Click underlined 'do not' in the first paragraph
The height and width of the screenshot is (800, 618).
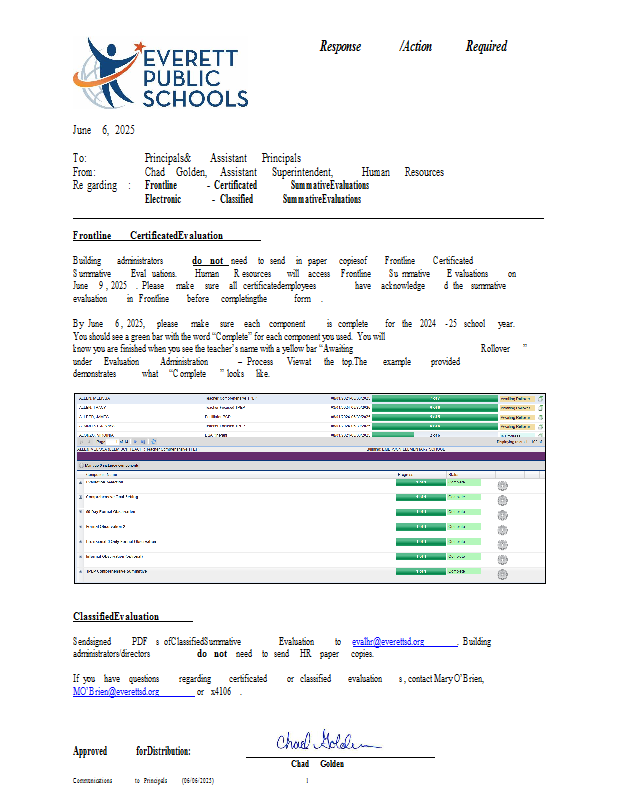click(x=208, y=261)
